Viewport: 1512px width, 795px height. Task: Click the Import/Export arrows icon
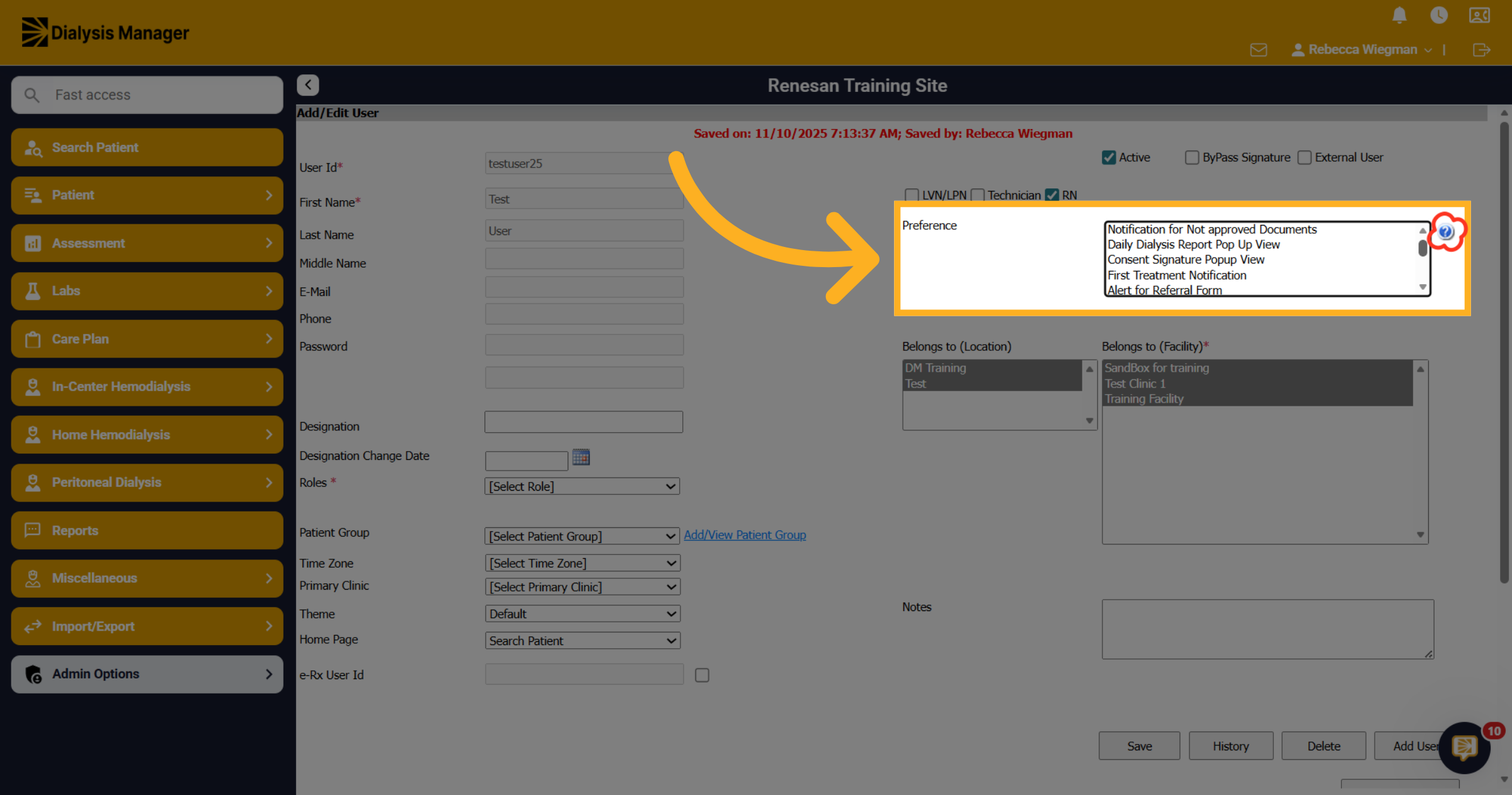point(33,626)
